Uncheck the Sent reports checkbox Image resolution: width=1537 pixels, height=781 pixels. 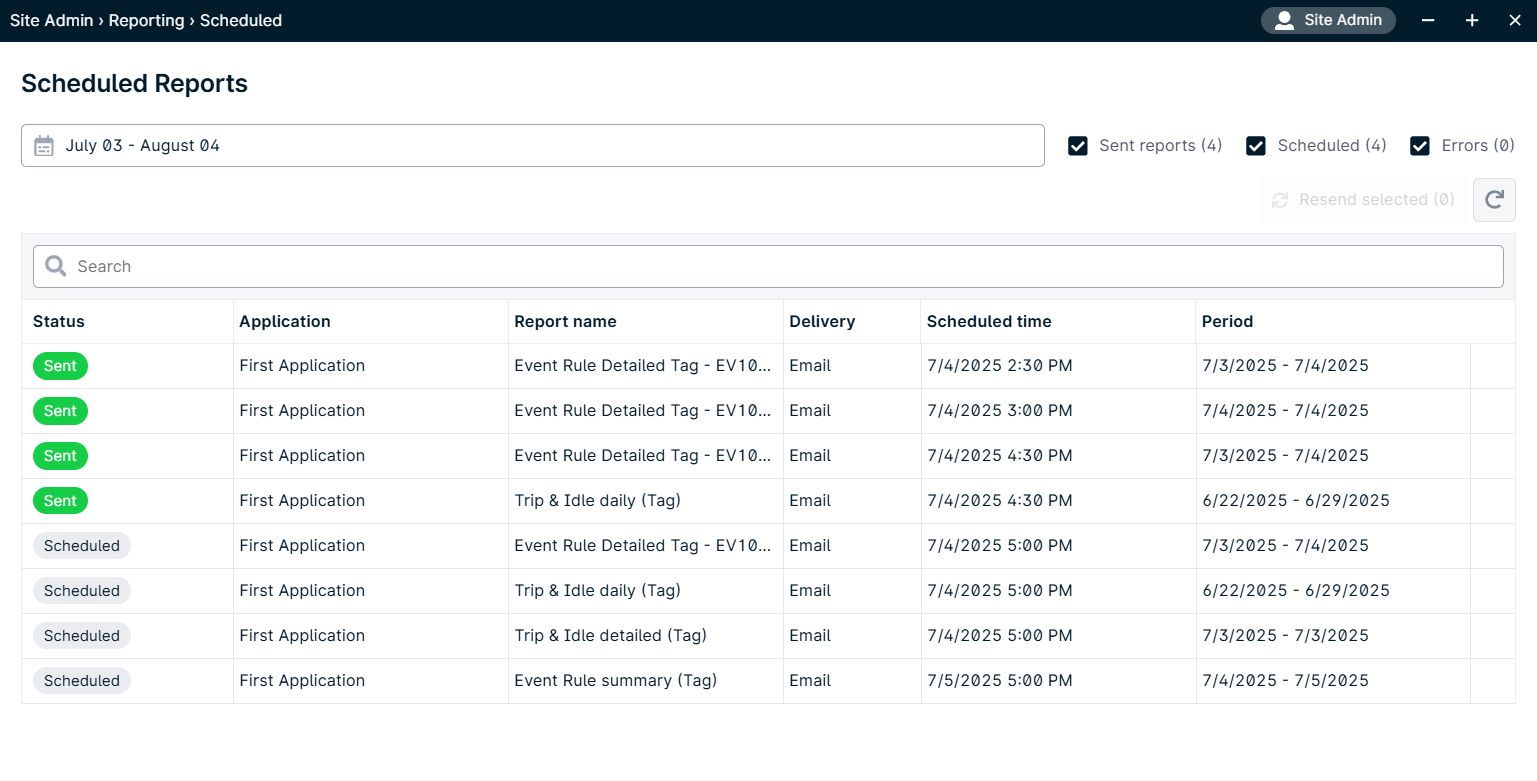[1078, 146]
